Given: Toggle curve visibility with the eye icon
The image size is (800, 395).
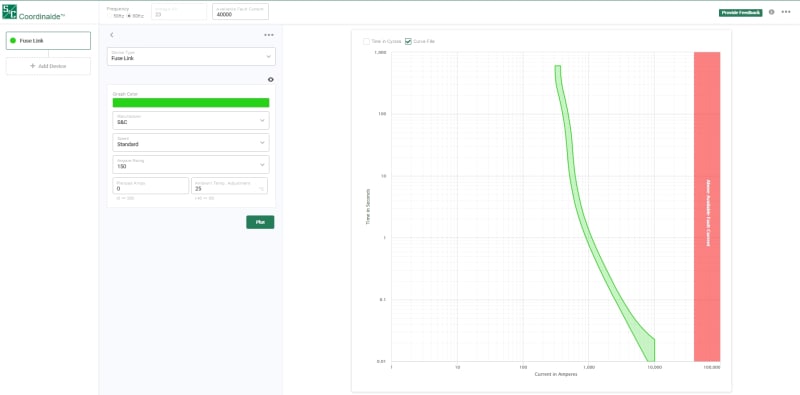Looking at the screenshot, I should [270, 80].
